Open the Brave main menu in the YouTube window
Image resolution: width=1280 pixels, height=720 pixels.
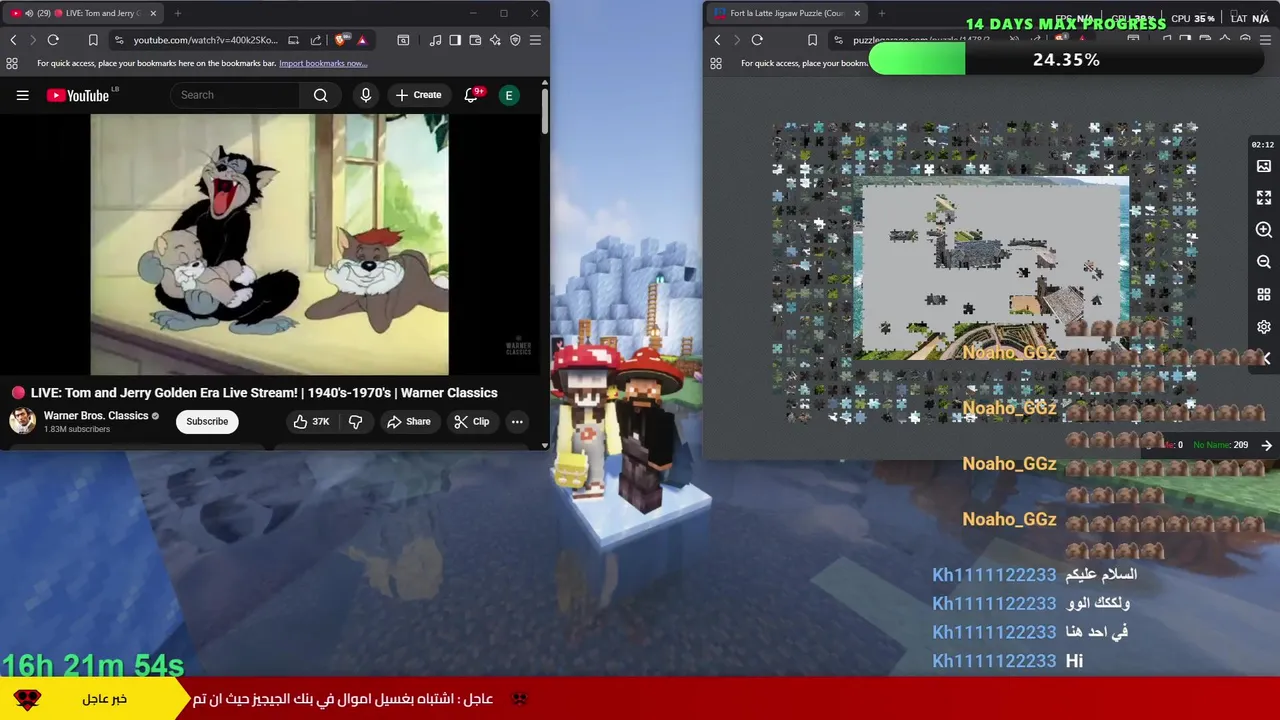pos(535,40)
